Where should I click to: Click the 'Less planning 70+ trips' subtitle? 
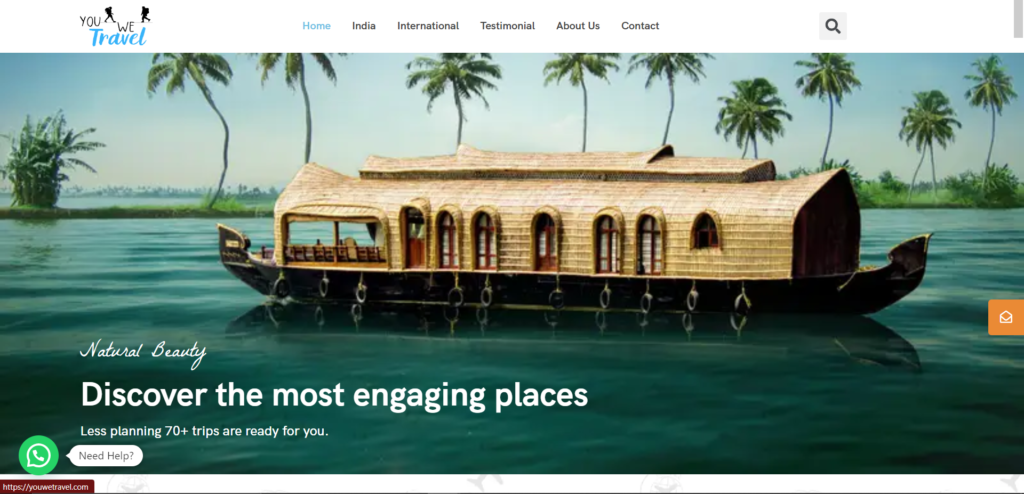point(204,431)
